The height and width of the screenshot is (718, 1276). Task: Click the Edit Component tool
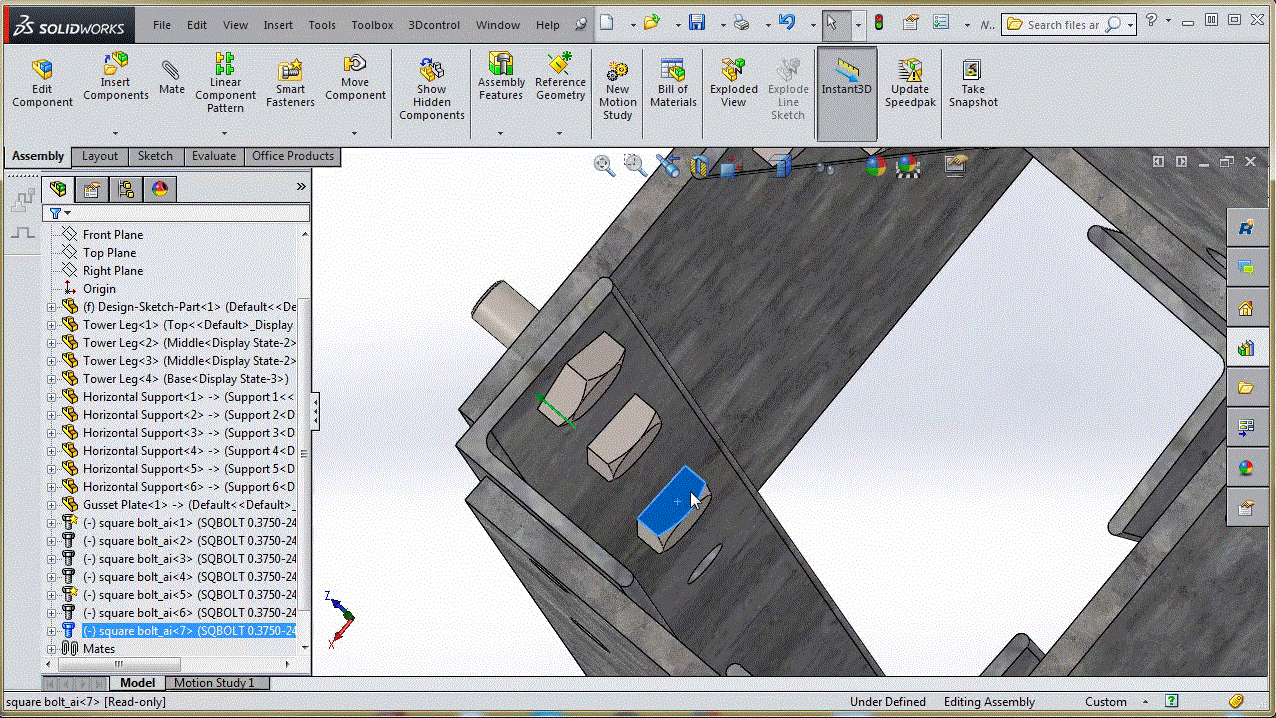42,84
